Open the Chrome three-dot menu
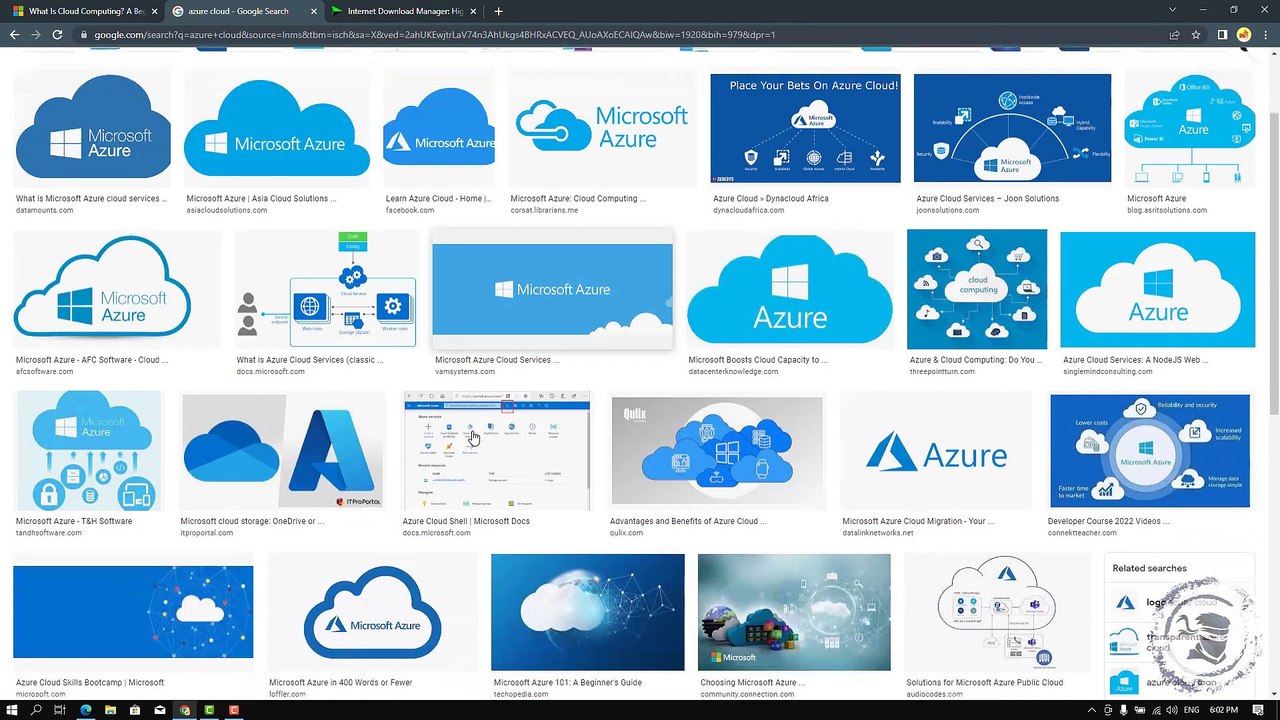The width and height of the screenshot is (1280, 720). click(x=1265, y=35)
